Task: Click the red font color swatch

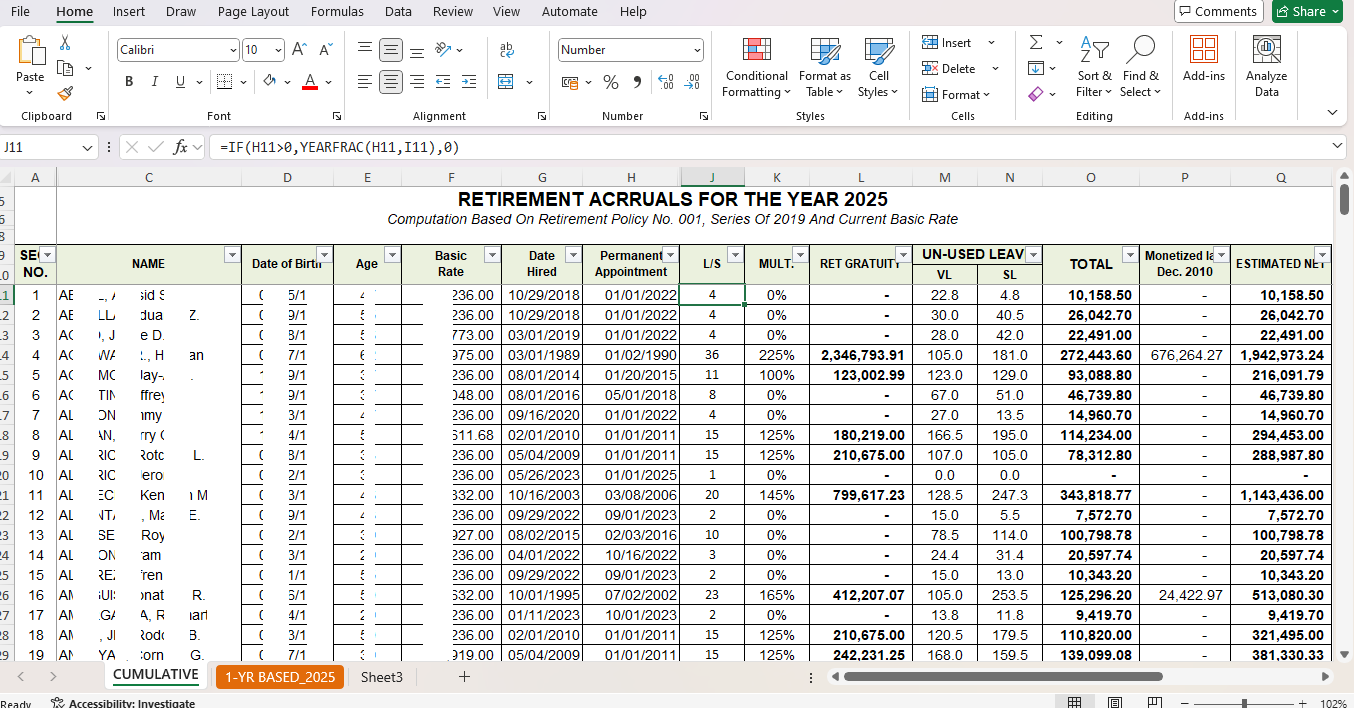Action: point(310,82)
